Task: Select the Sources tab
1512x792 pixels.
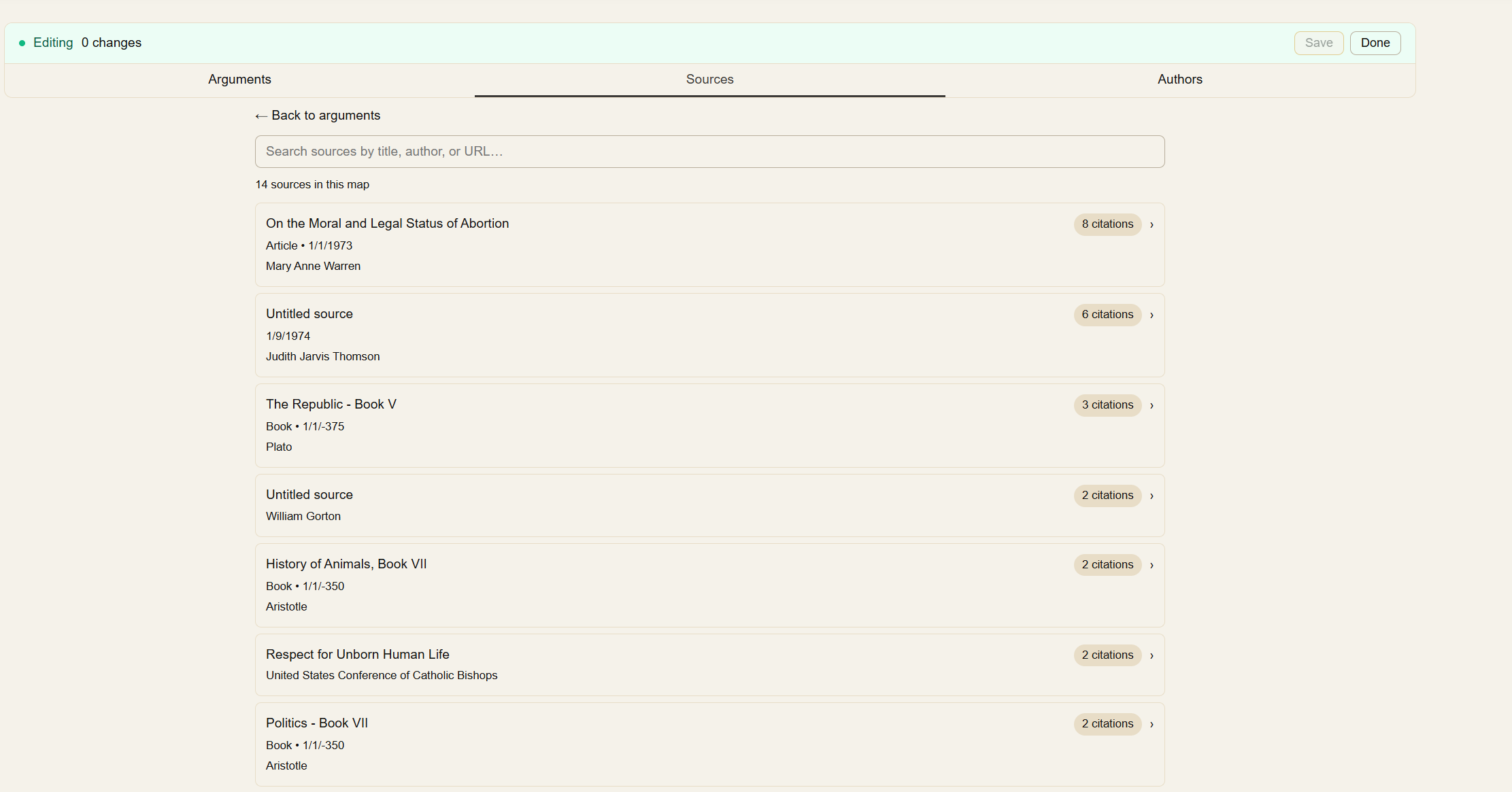Action: (x=709, y=80)
